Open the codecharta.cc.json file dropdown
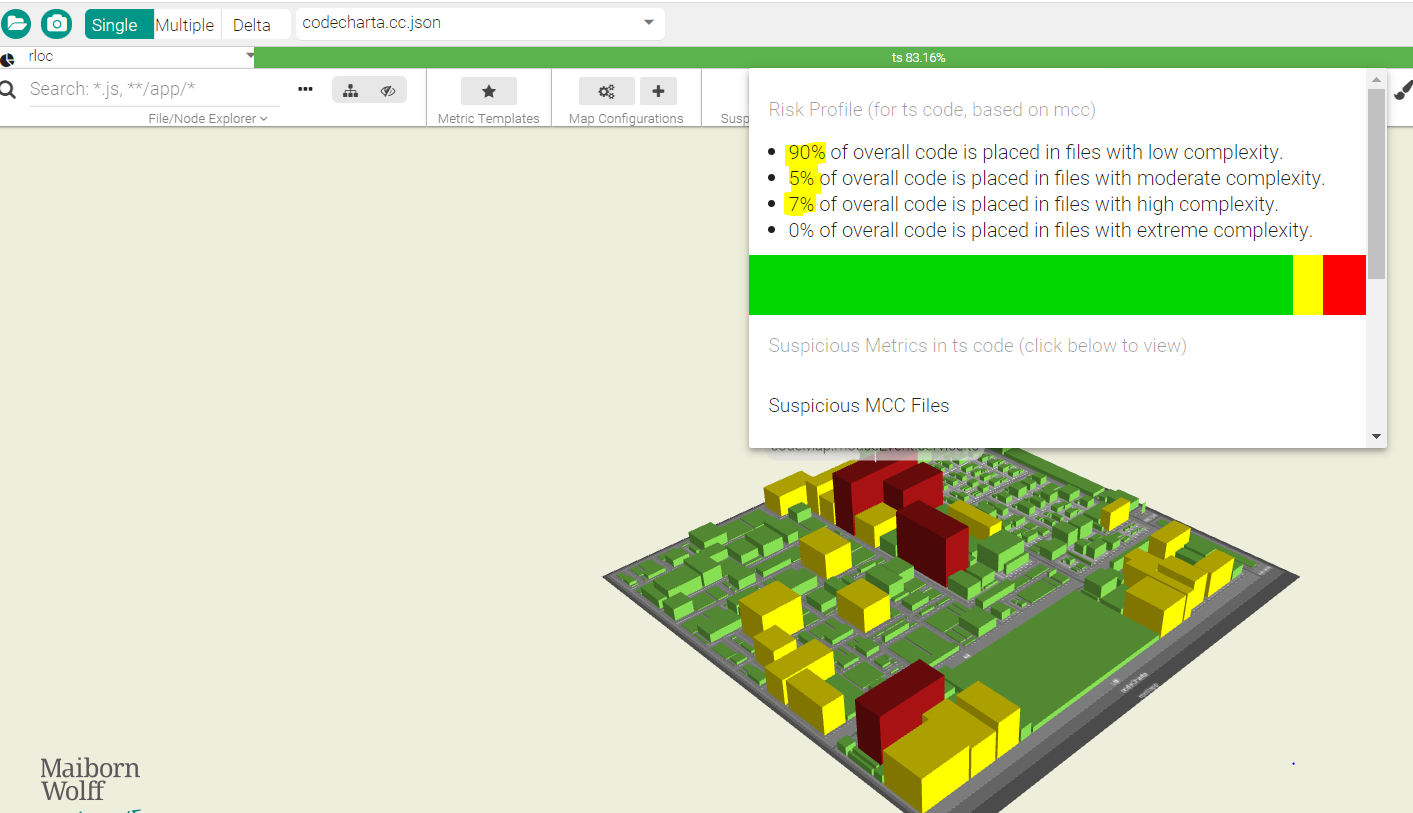The height and width of the screenshot is (813, 1413). click(649, 24)
